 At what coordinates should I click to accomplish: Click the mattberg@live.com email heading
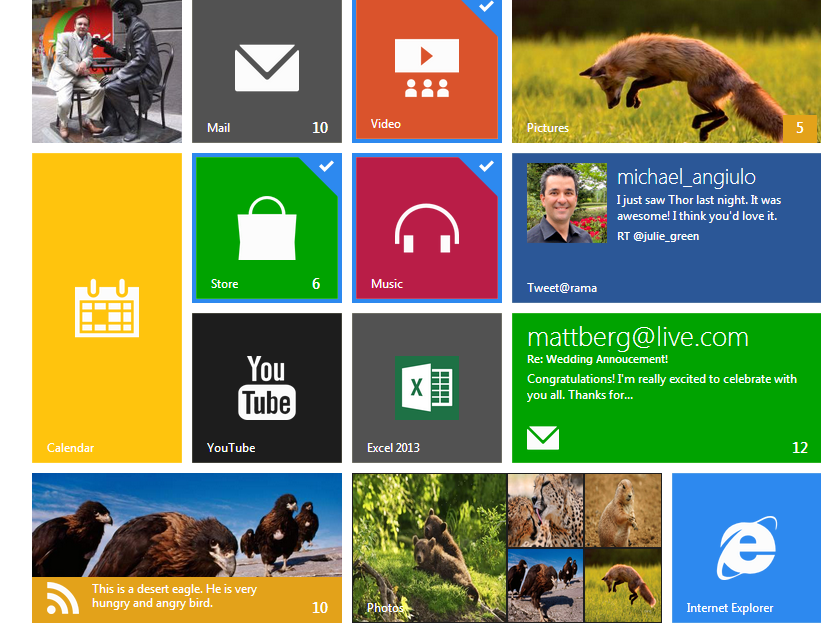(637, 337)
